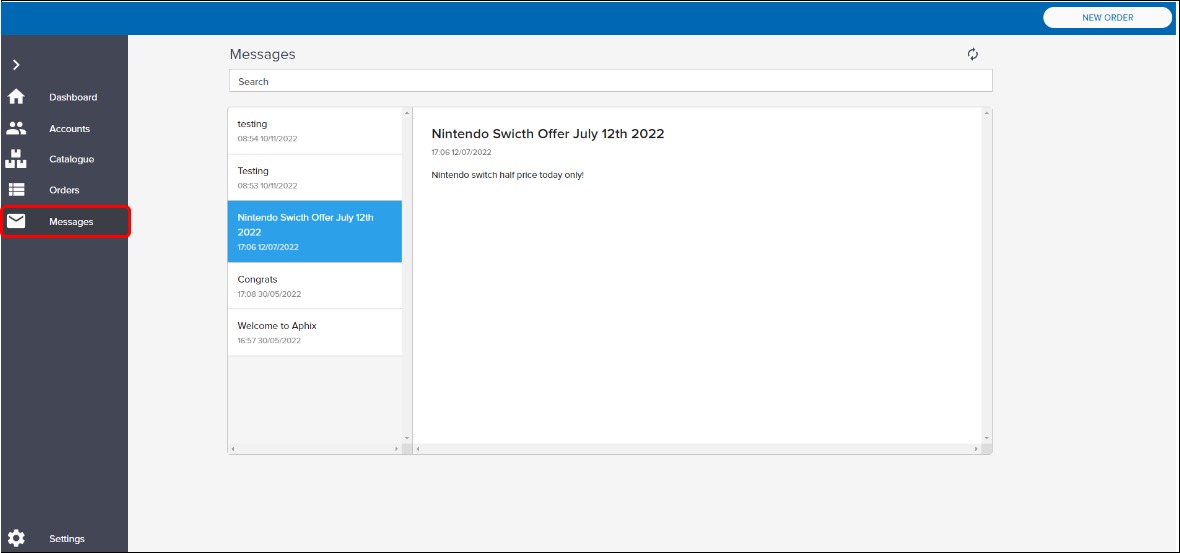Refresh messages with the refresh icon

(973, 55)
